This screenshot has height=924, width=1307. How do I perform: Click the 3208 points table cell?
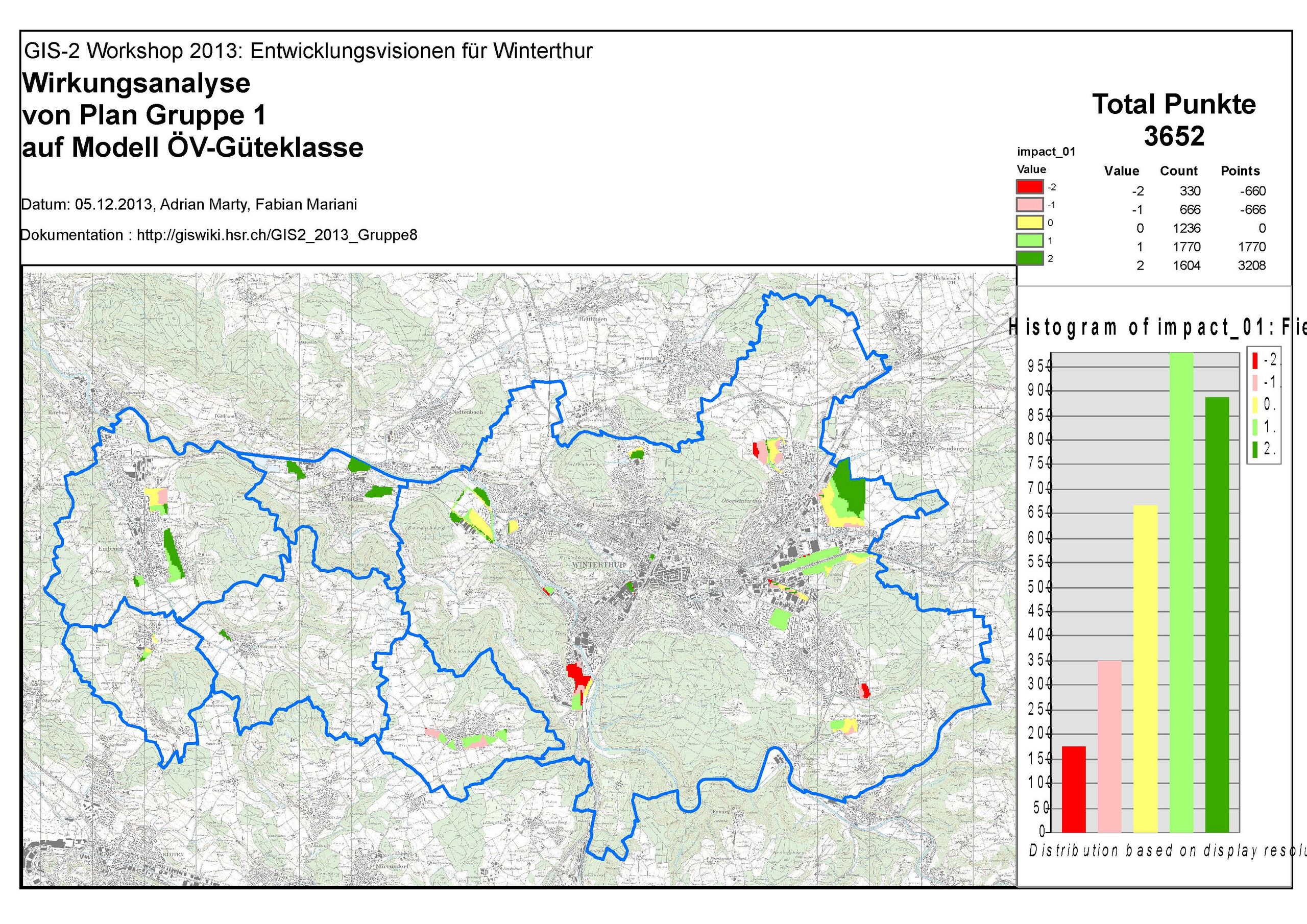tap(1251, 265)
